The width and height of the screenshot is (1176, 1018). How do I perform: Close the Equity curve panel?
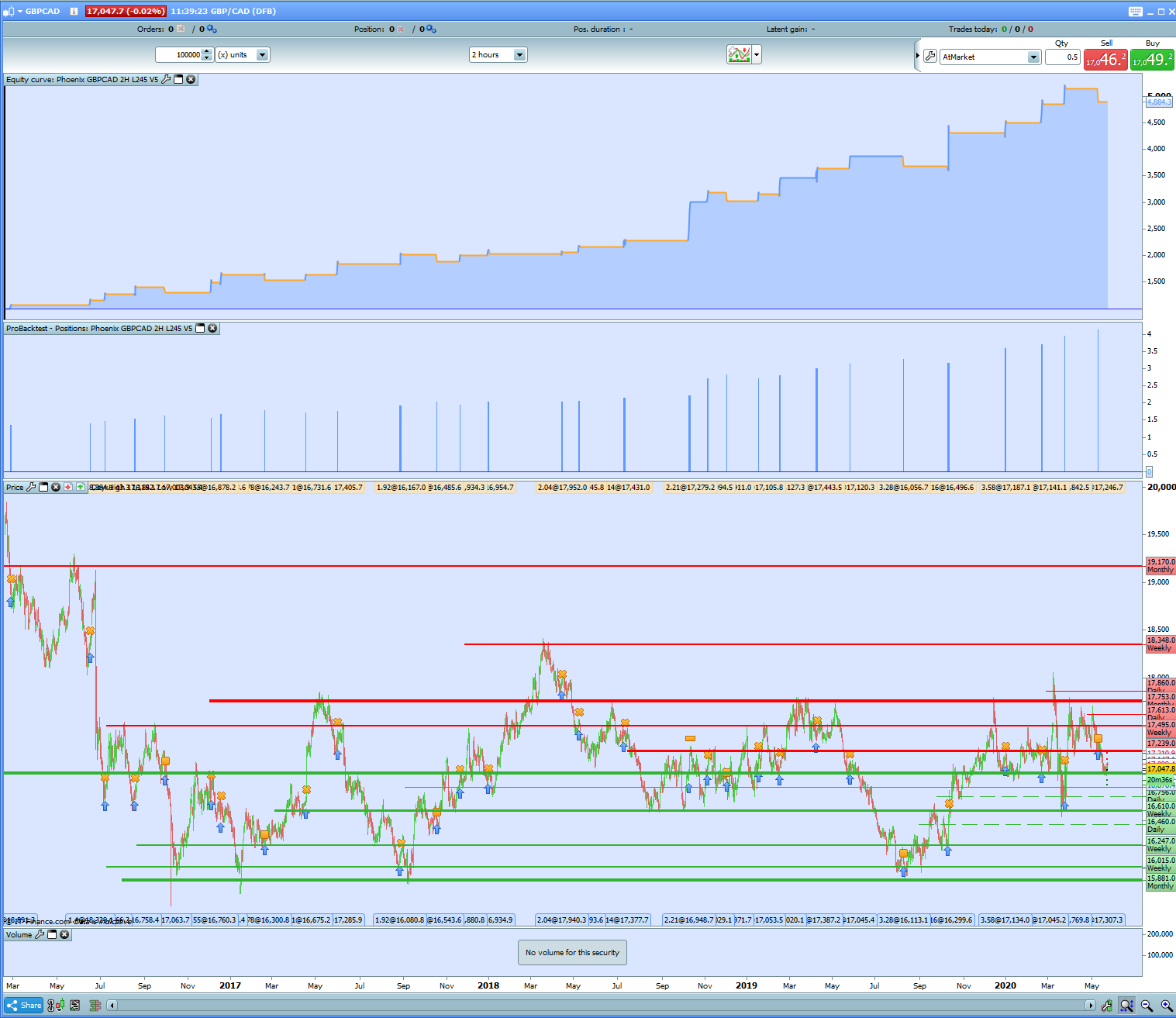coord(191,79)
